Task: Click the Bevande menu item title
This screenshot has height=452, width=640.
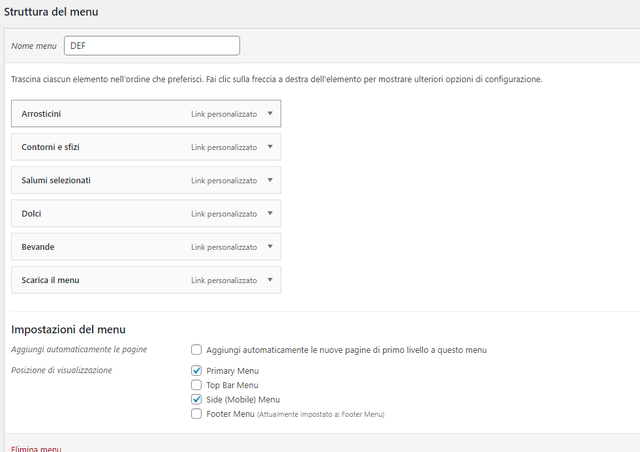Action: pos(38,246)
